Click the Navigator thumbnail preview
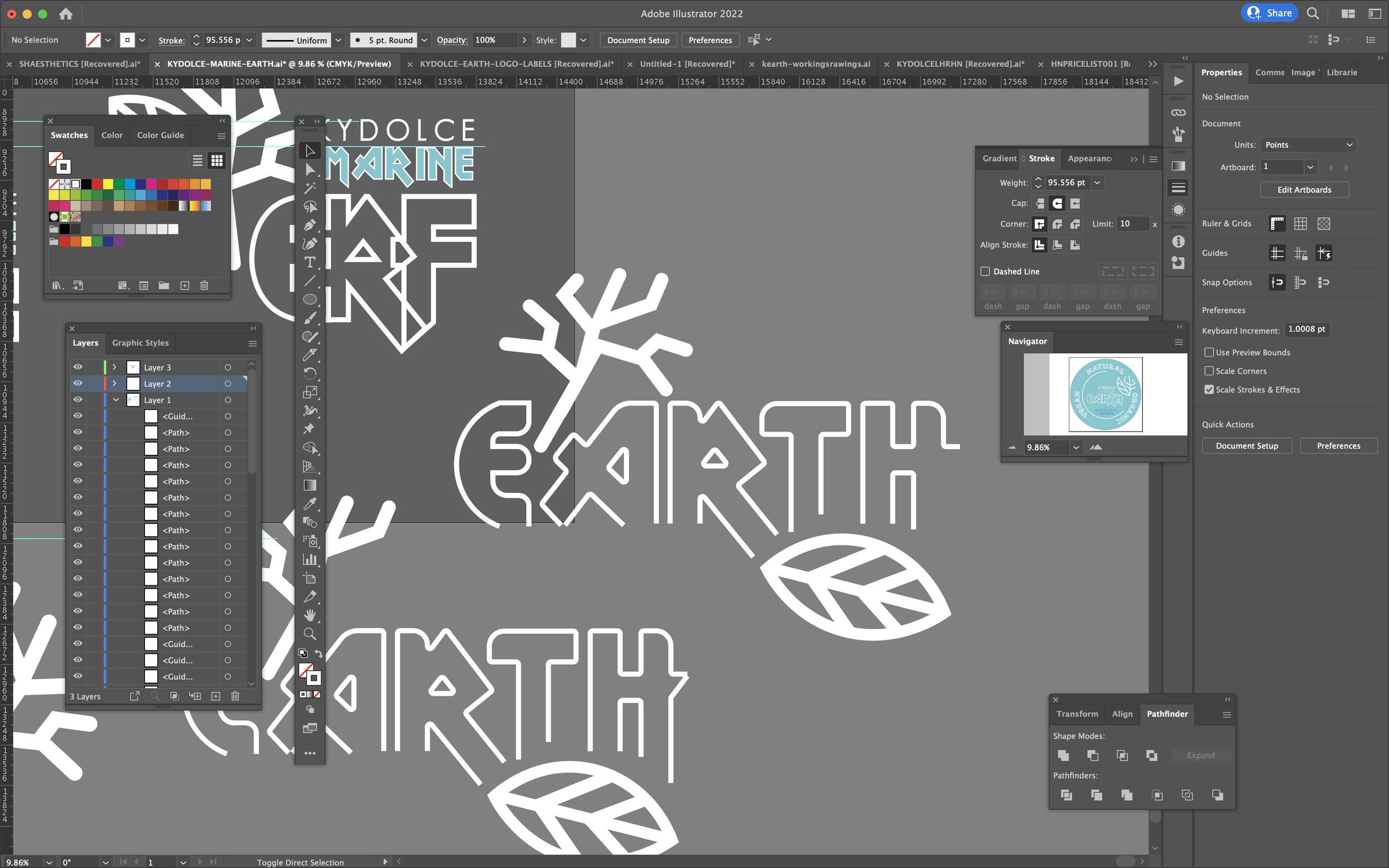 [1105, 394]
